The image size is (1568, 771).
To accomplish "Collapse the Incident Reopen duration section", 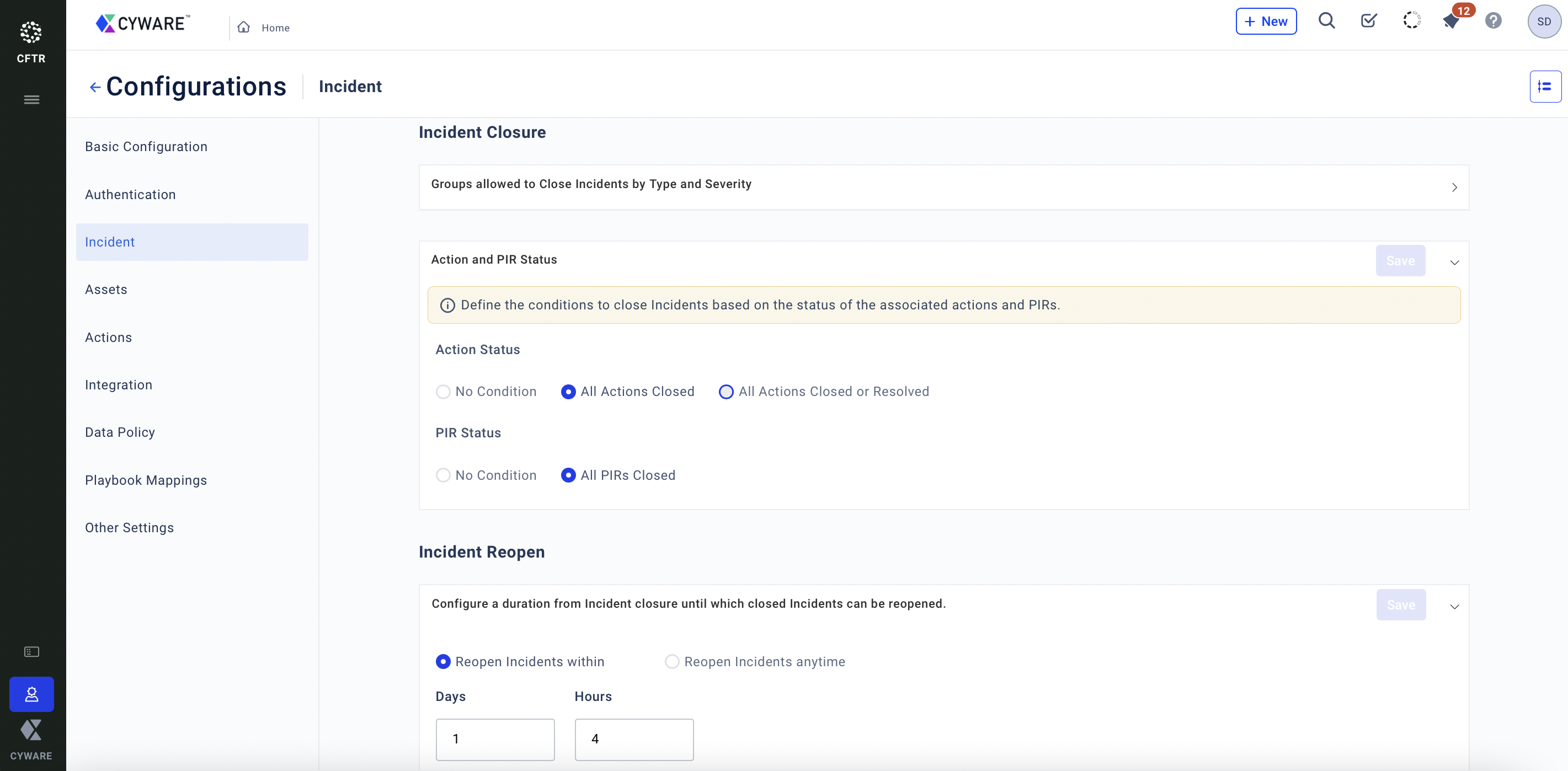I will [1454, 607].
